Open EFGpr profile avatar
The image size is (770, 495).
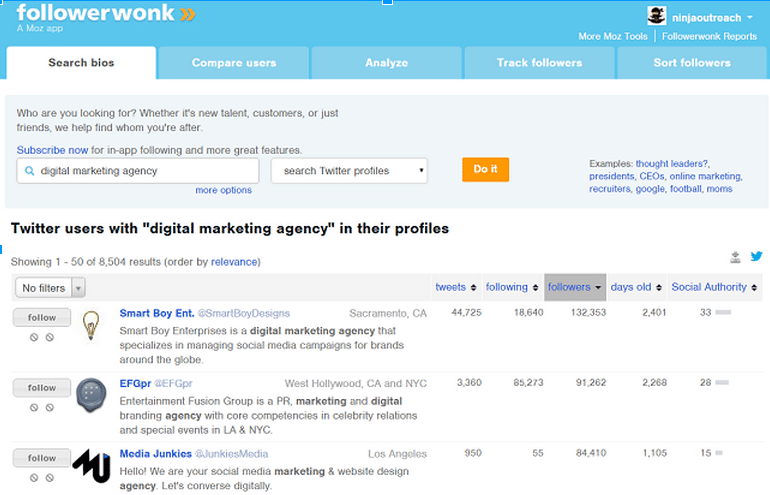click(x=91, y=394)
